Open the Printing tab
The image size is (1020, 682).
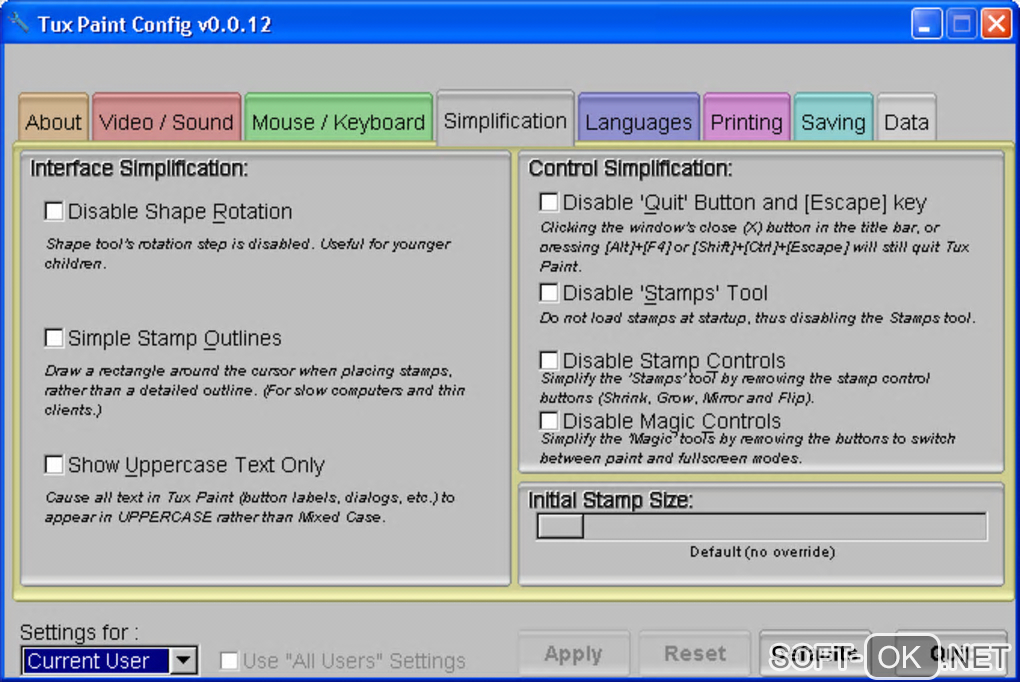coord(746,118)
